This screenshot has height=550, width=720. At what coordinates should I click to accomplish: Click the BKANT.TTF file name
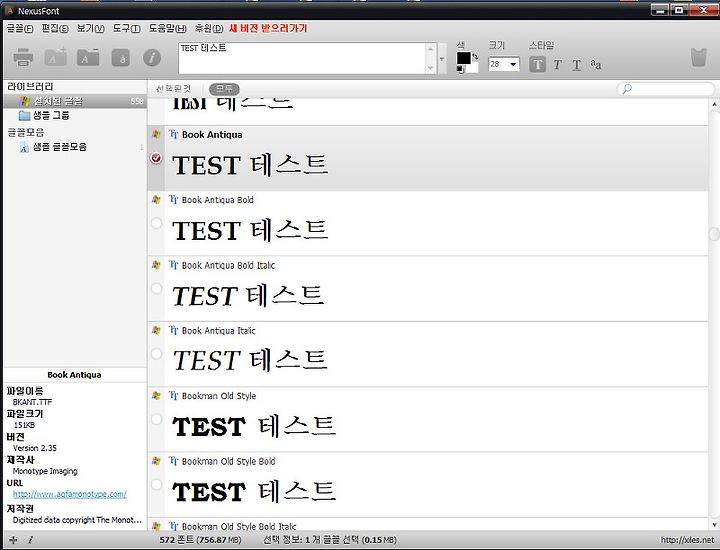click(33, 402)
